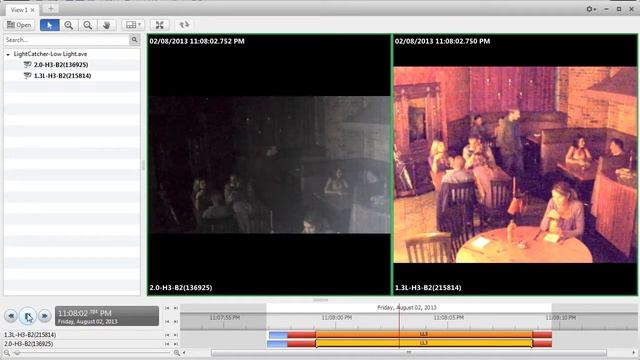The height and width of the screenshot is (360, 640).
Task: Click the timeline zoom in magnifier
Action: click(x=176, y=353)
